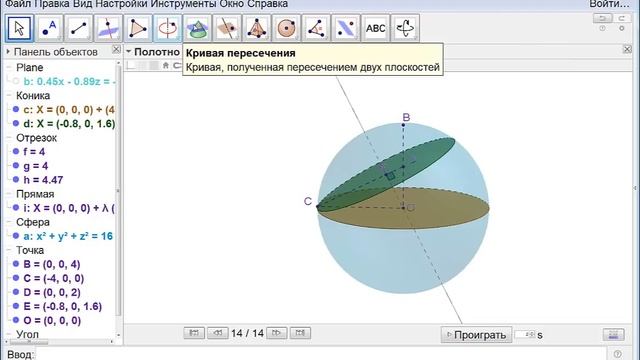Toggle visibility of point D = (0, 0, 2)
640x360 pixels.
[16, 292]
